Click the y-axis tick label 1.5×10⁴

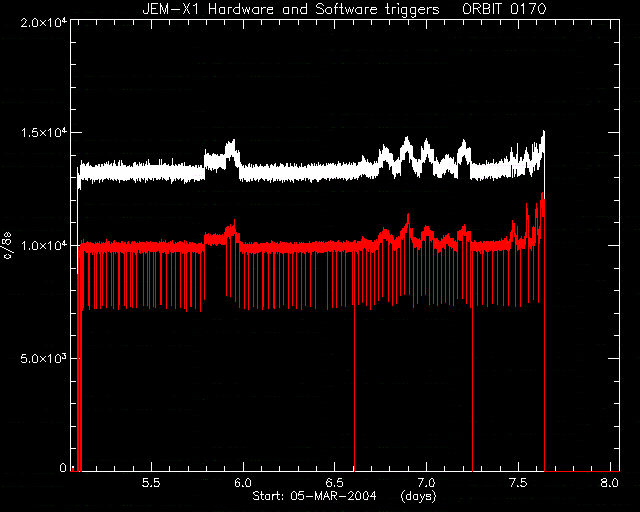(x=44, y=133)
